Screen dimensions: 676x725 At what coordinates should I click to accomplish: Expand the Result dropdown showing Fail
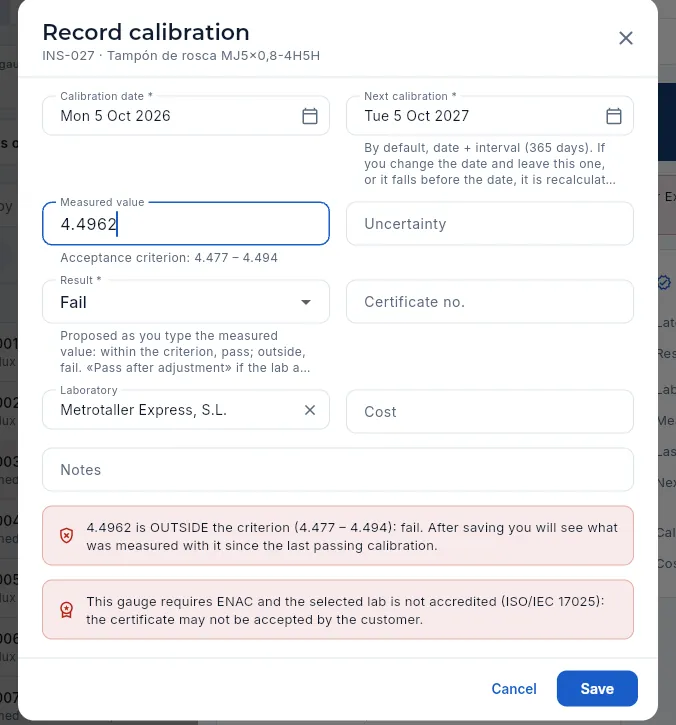(185, 302)
